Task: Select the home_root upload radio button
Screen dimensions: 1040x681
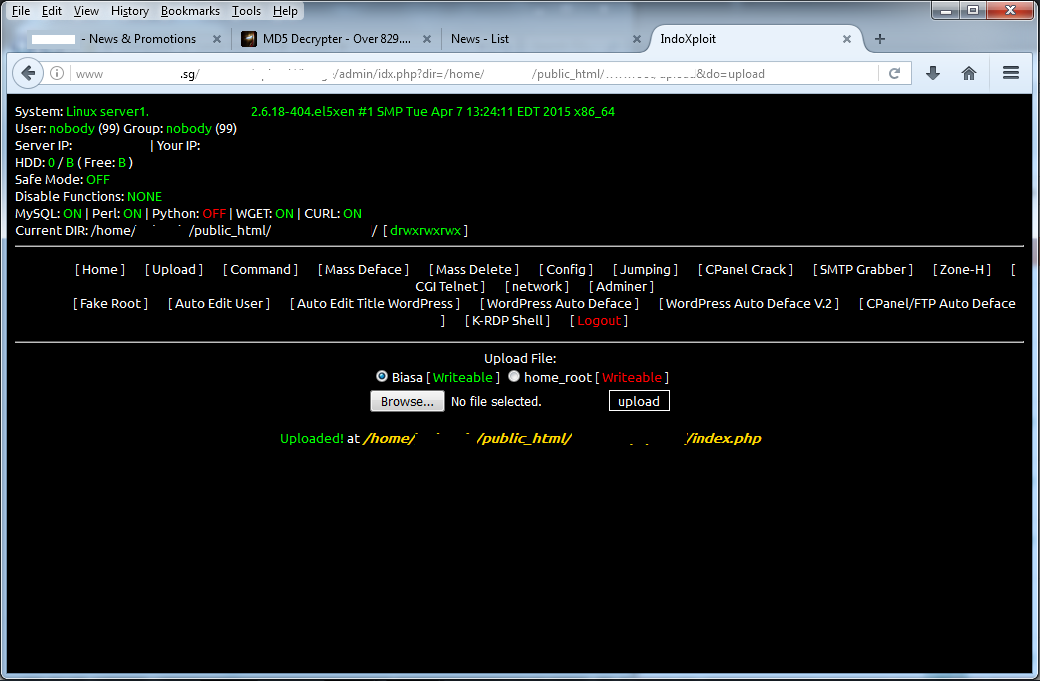Action: 514,376
